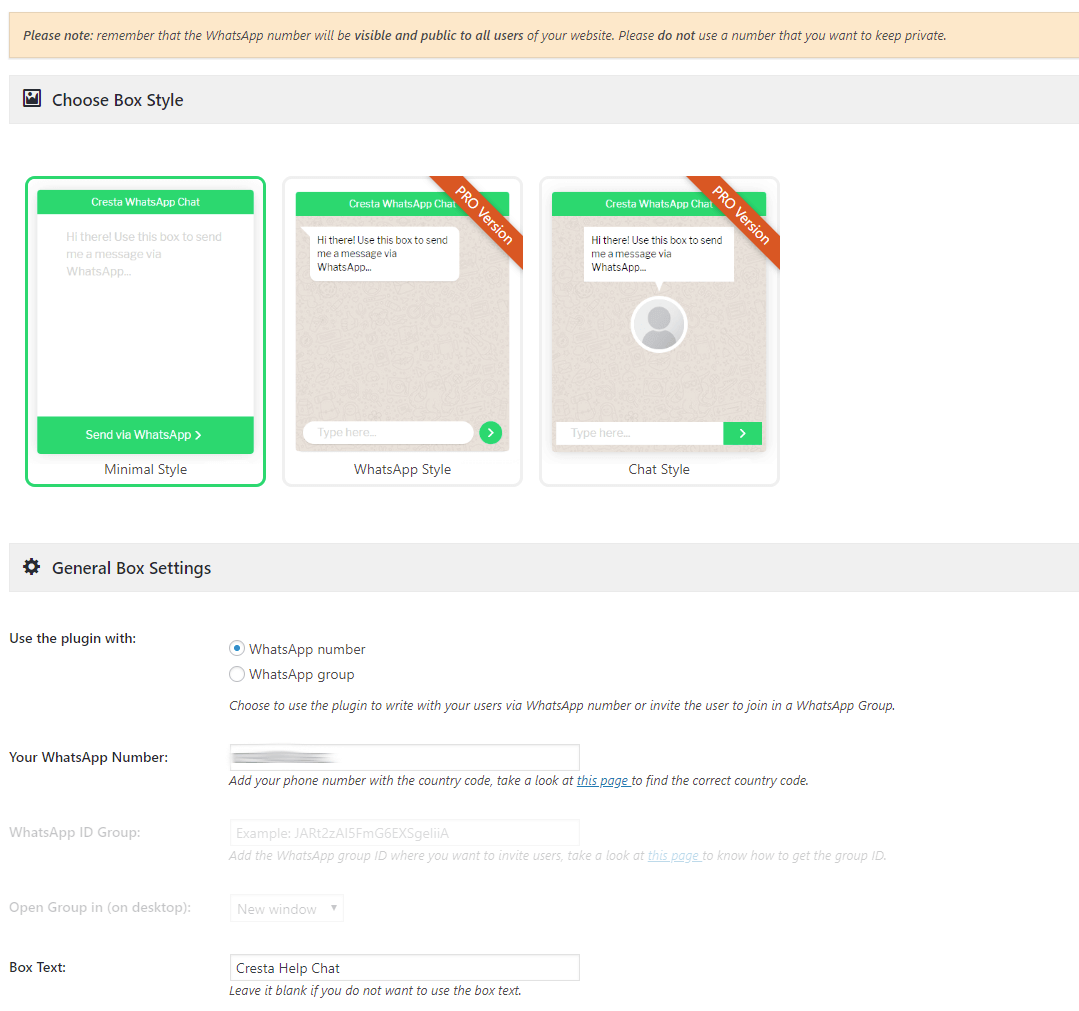Click the 'Your WhatsApp Number:' label

click(x=88, y=757)
